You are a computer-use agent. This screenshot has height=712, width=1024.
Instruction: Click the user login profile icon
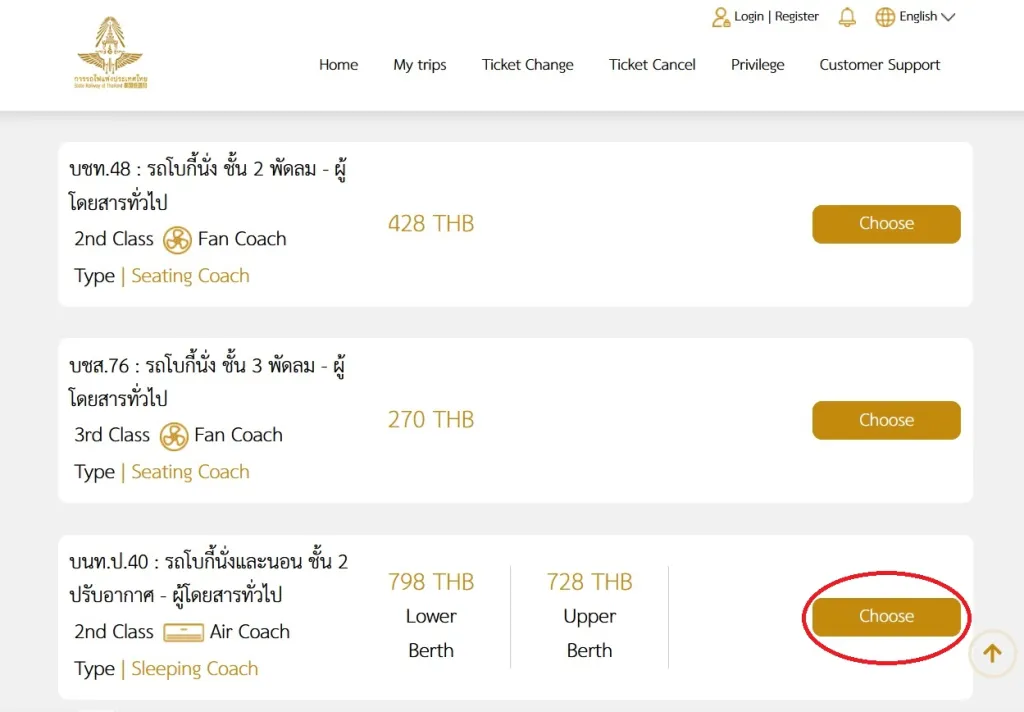[x=720, y=17]
